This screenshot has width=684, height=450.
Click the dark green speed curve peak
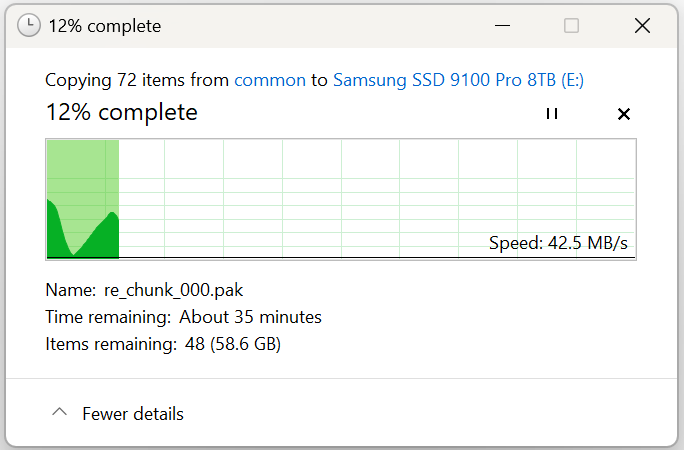pyautogui.click(x=113, y=215)
